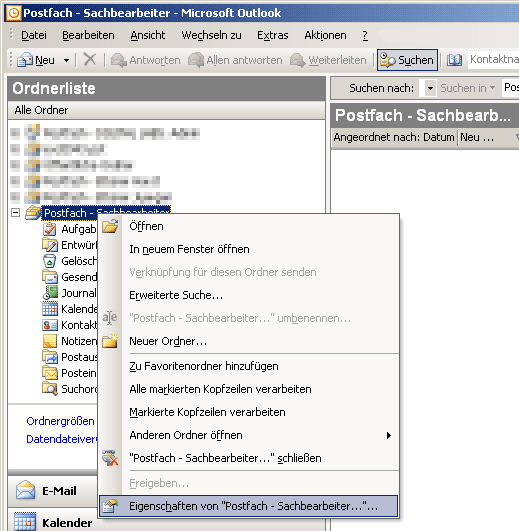Choose Zu Favoritenordner hinzufügen

tap(249, 366)
